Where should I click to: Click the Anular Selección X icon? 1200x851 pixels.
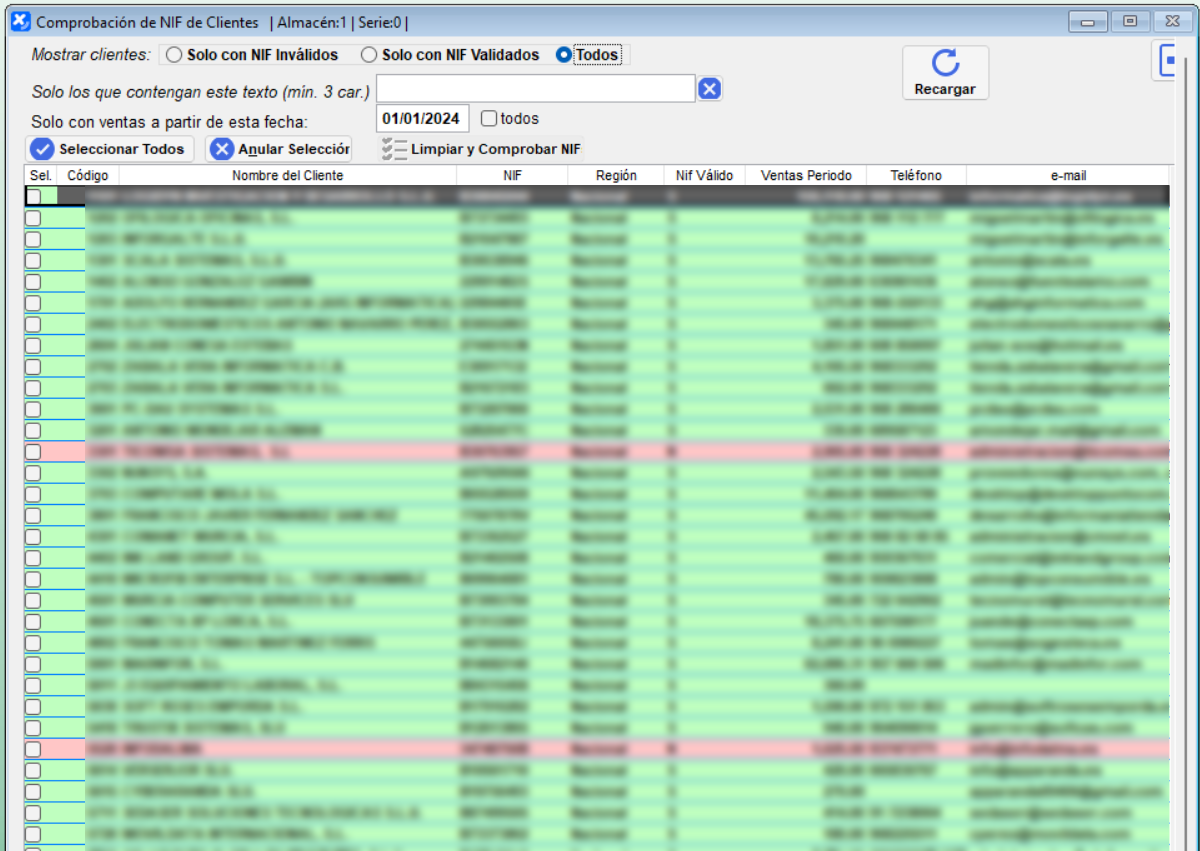point(222,149)
